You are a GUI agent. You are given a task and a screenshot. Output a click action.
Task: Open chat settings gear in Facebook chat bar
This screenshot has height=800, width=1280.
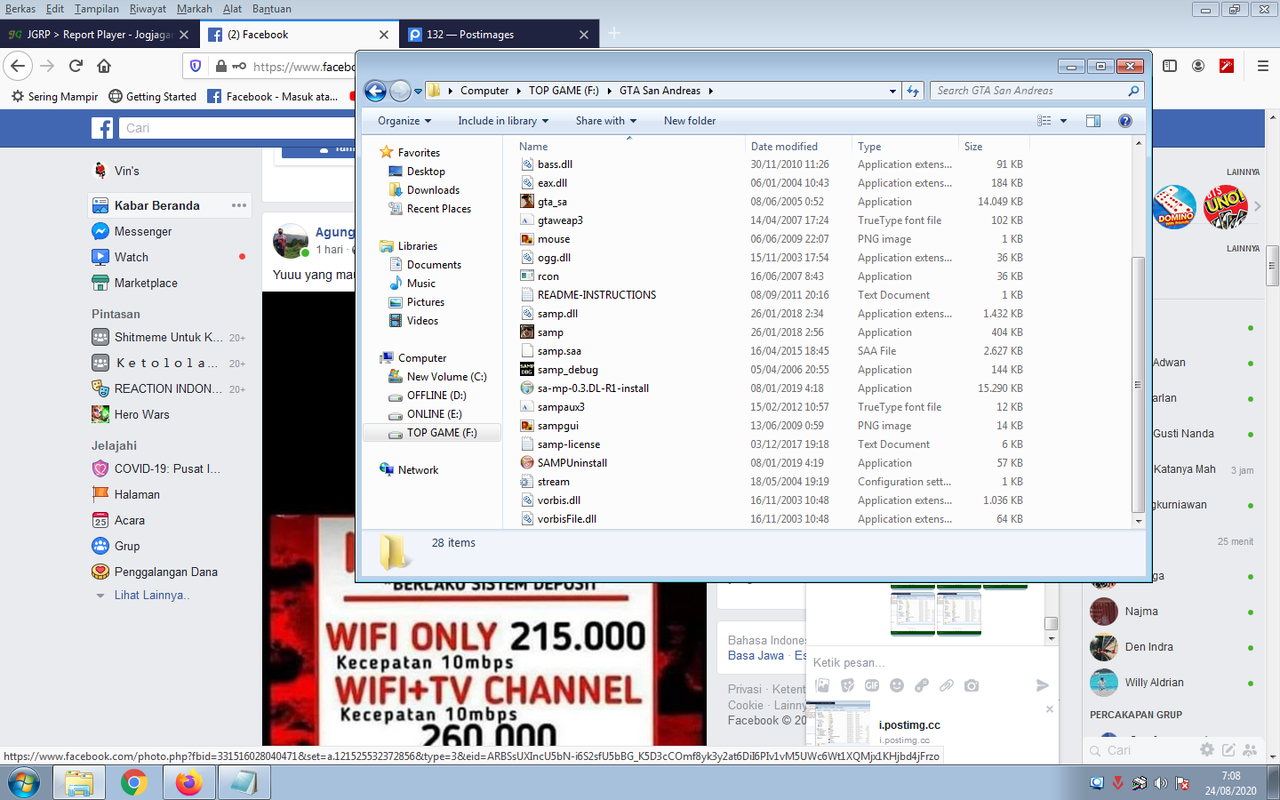pos(1207,749)
